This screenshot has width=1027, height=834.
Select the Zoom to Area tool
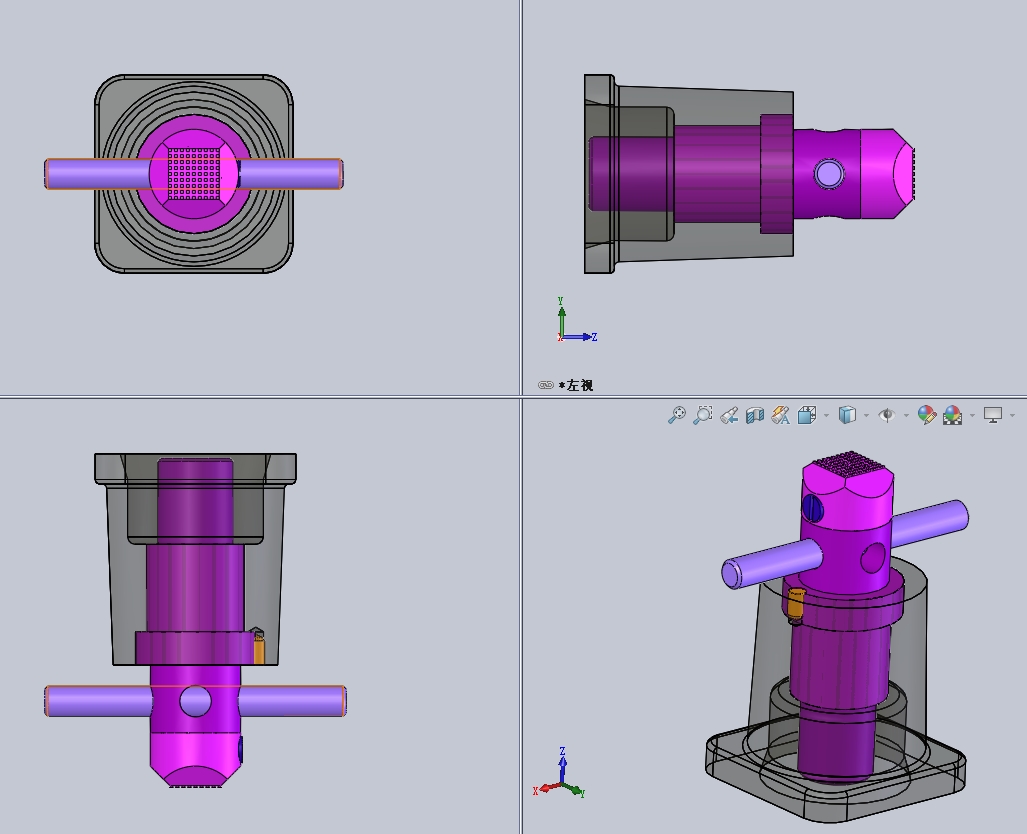(703, 415)
